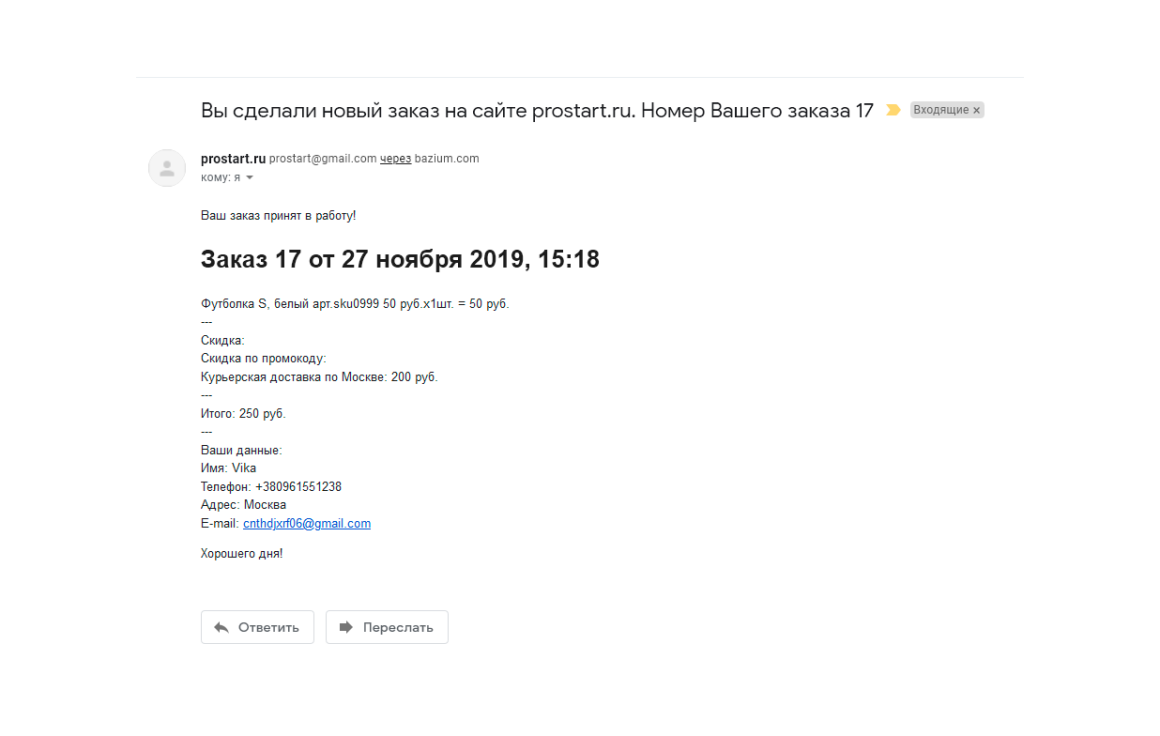Click the phone number +380961551238
The width and height of the screenshot is (1160, 736).
pos(298,487)
